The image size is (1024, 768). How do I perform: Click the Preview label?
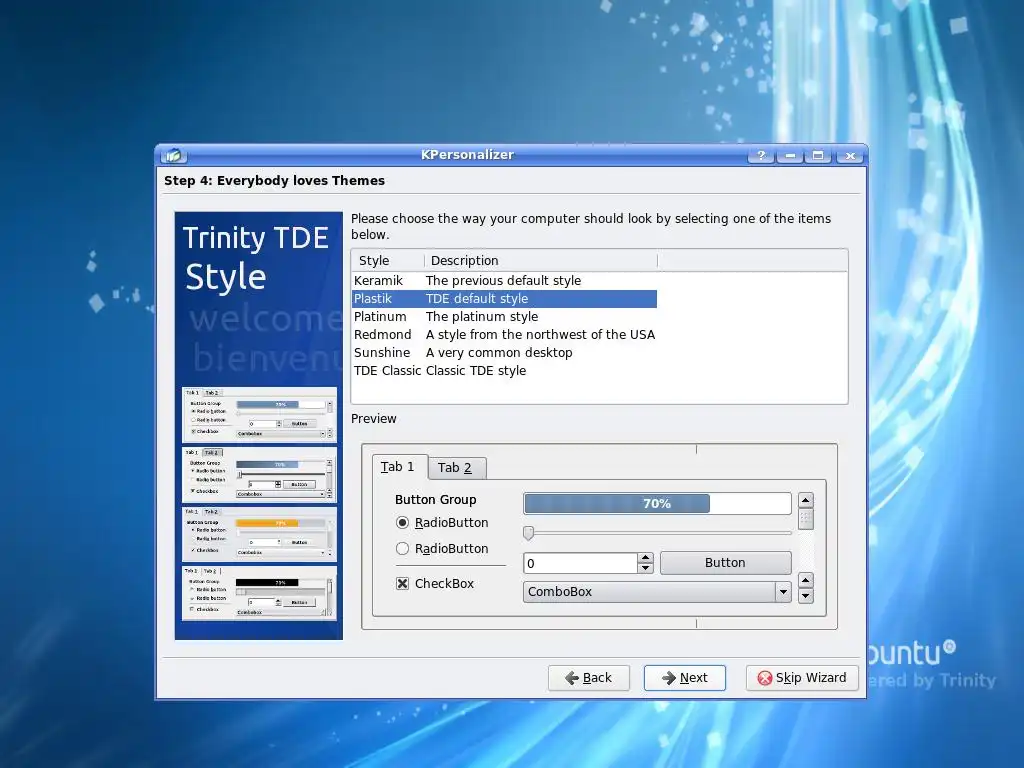(374, 419)
